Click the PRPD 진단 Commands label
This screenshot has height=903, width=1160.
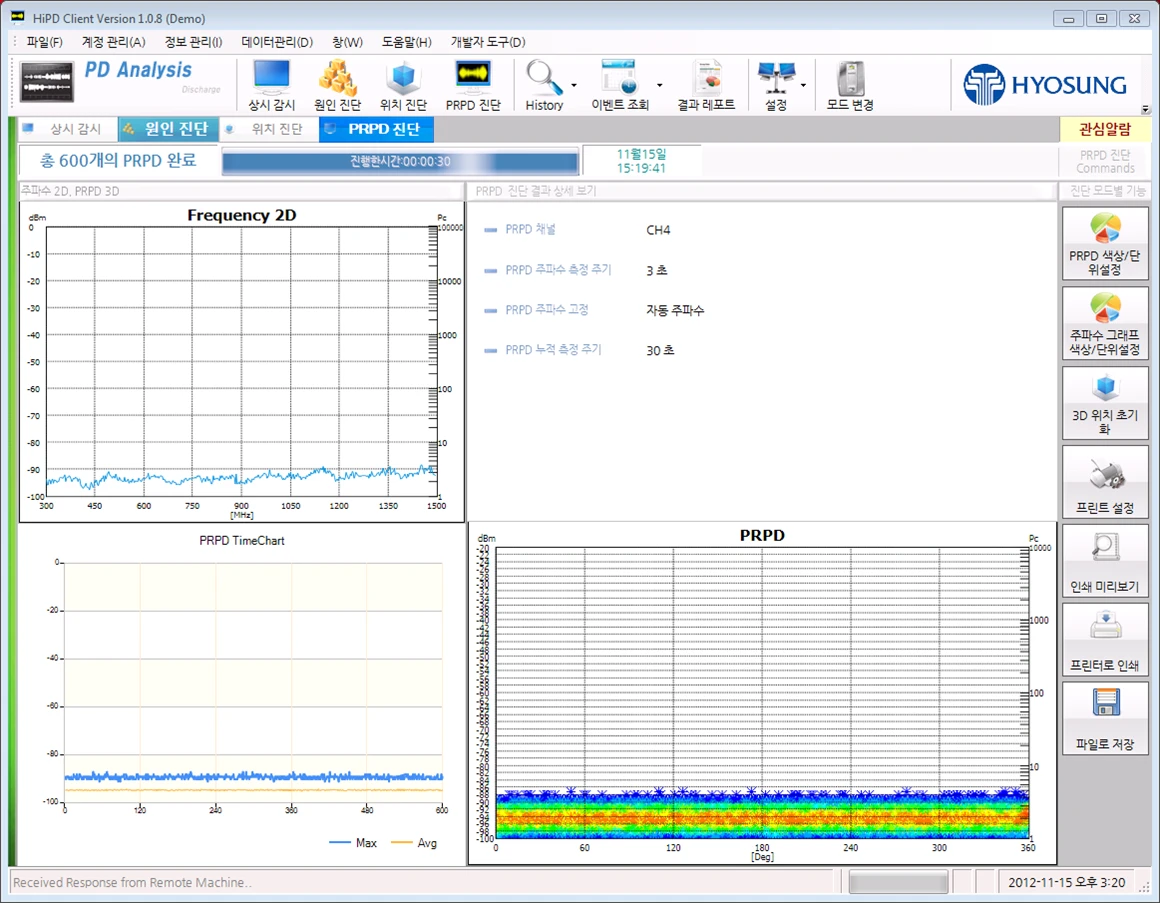pyautogui.click(x=1105, y=161)
